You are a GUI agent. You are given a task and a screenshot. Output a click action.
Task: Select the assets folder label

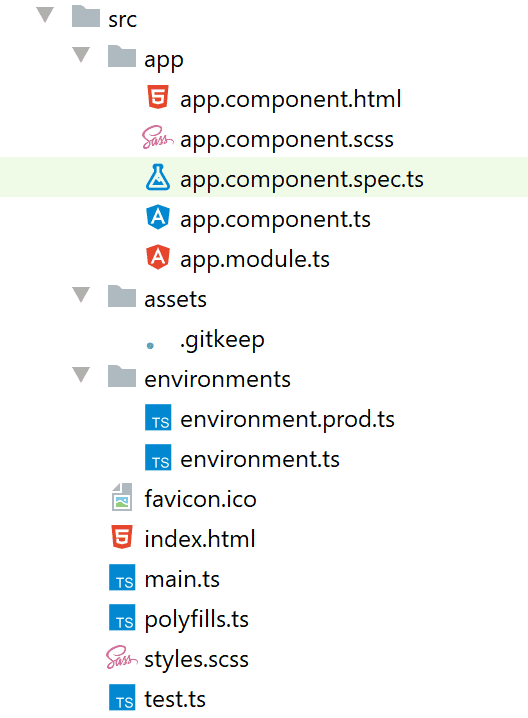click(x=175, y=300)
